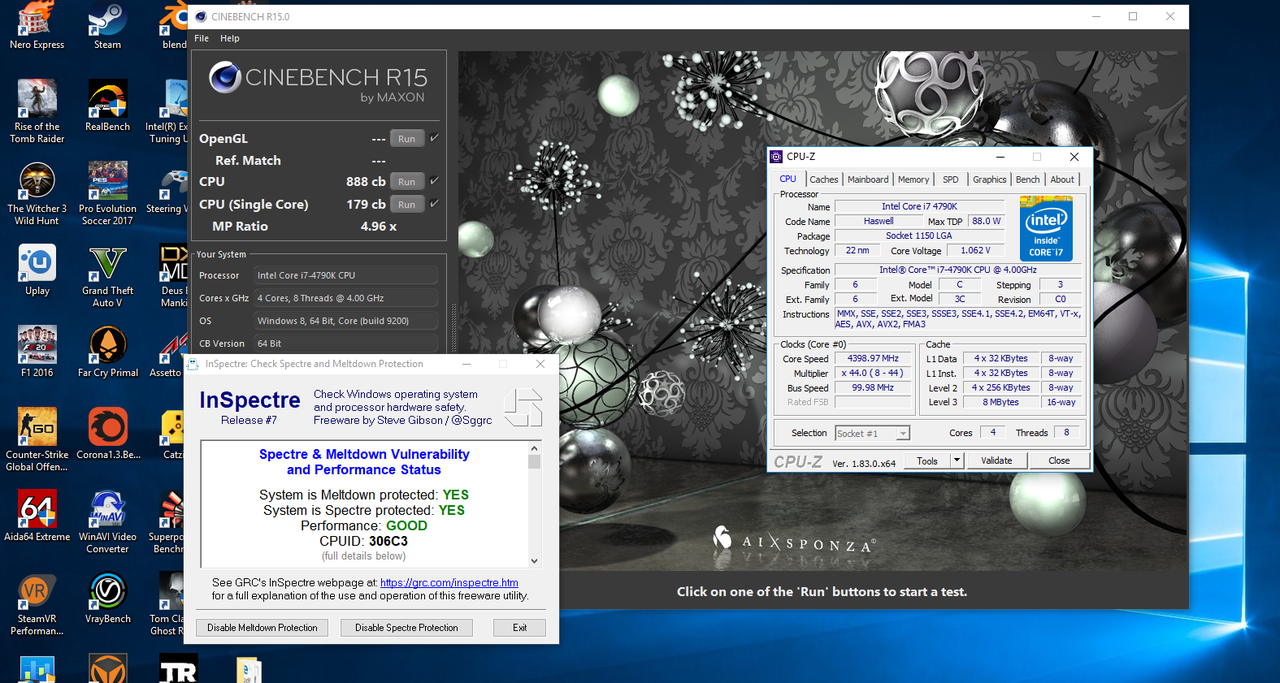
Task: Switch to the Graphics tab in CPU-Z
Action: click(990, 180)
